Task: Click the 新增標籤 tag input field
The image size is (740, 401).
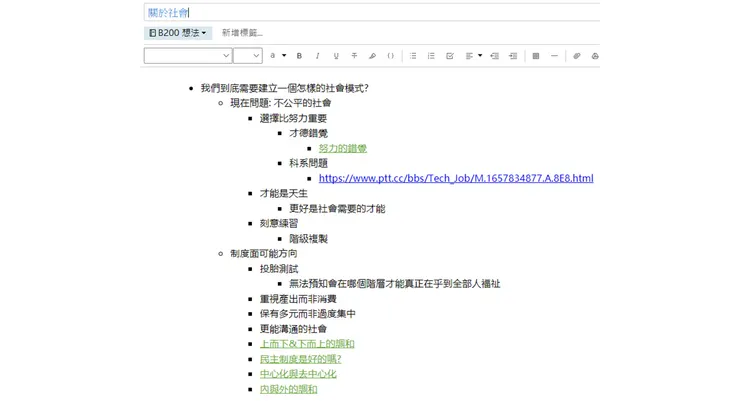Action: click(243, 33)
